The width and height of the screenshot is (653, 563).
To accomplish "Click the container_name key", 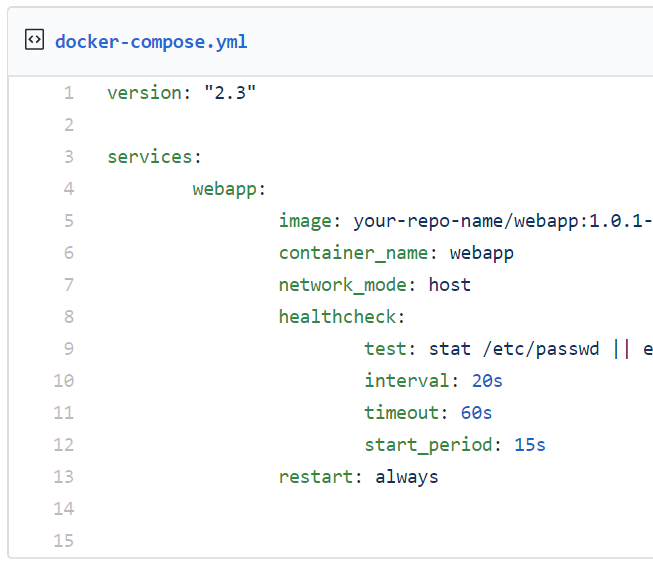I will [353, 253].
